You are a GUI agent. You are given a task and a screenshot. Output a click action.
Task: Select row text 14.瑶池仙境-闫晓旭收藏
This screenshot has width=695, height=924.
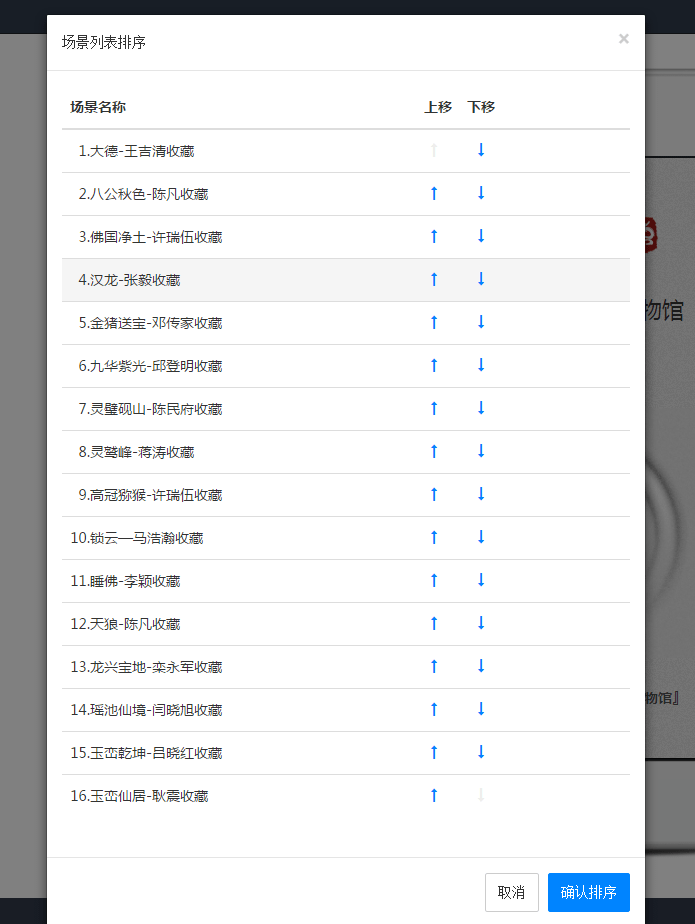click(146, 711)
